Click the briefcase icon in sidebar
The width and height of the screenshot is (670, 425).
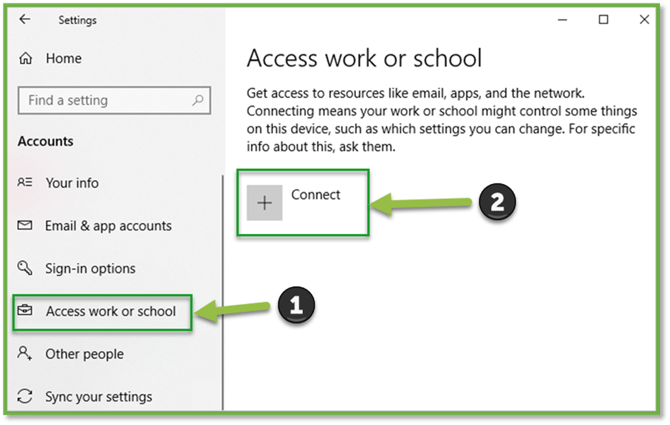point(26,311)
